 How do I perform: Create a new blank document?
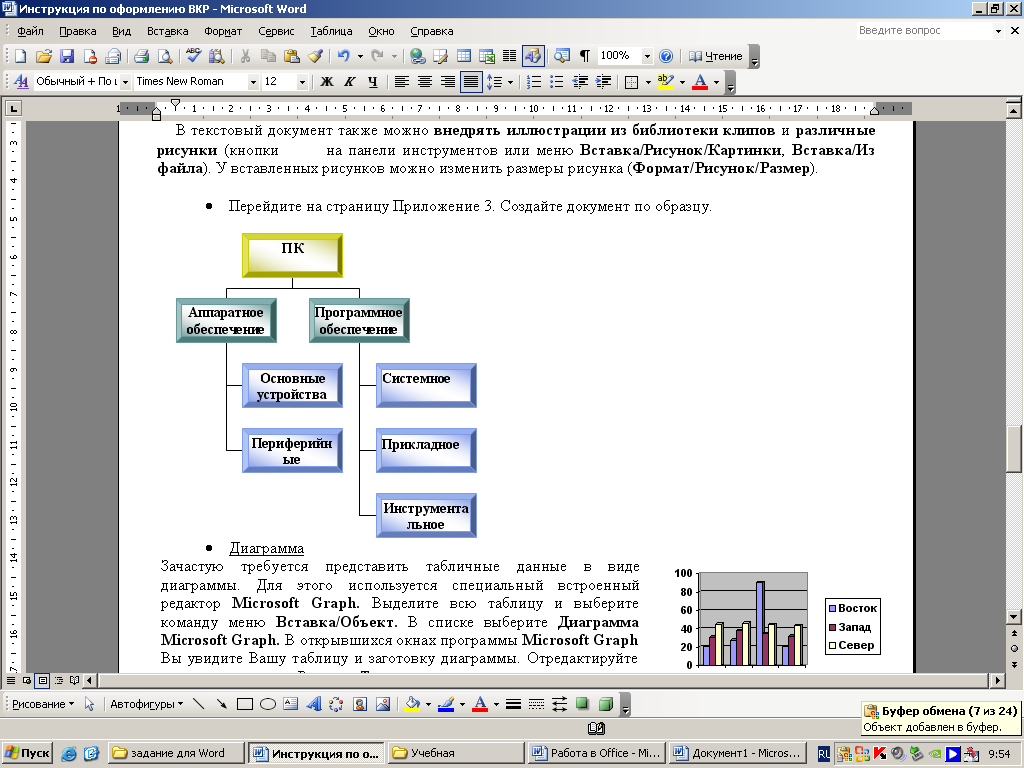pos(20,56)
